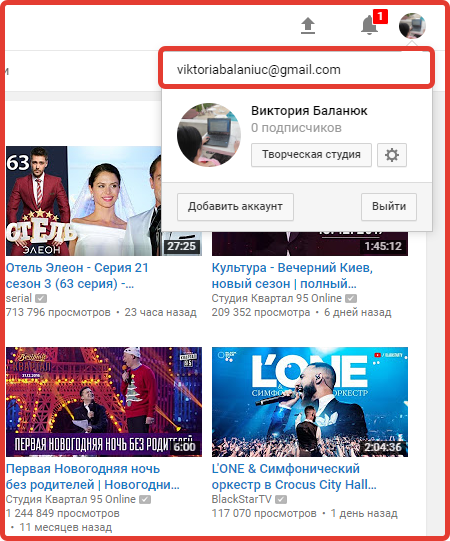Open the serial channel link

19,298
